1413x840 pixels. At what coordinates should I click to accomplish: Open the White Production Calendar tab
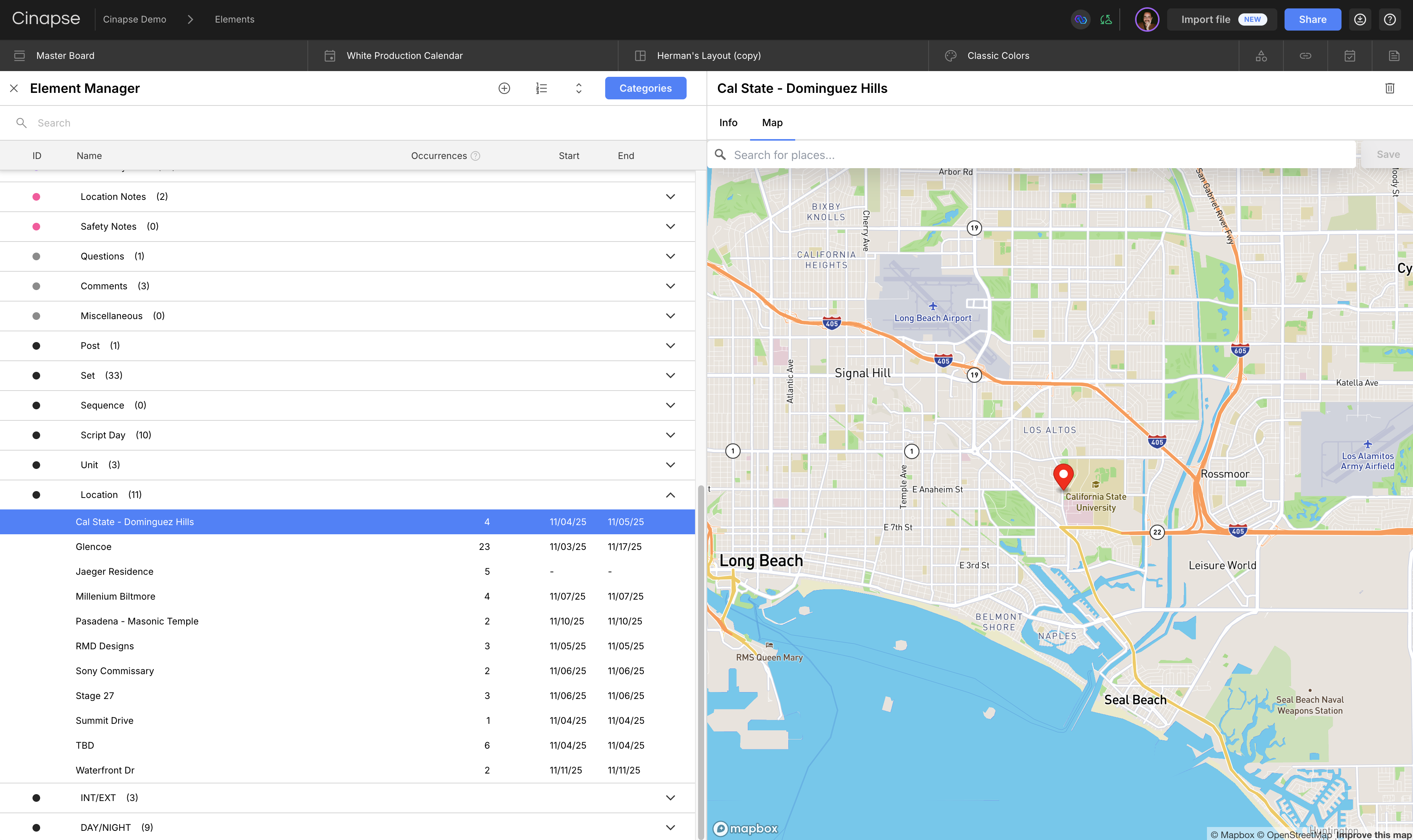point(404,55)
